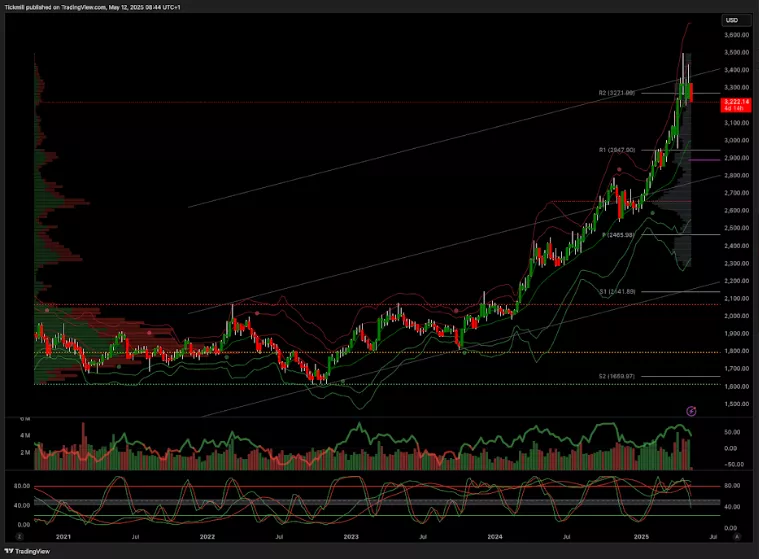The image size is (759, 559).
Task: Click the red signal dot above 2025 candles
Action: pos(619,171)
